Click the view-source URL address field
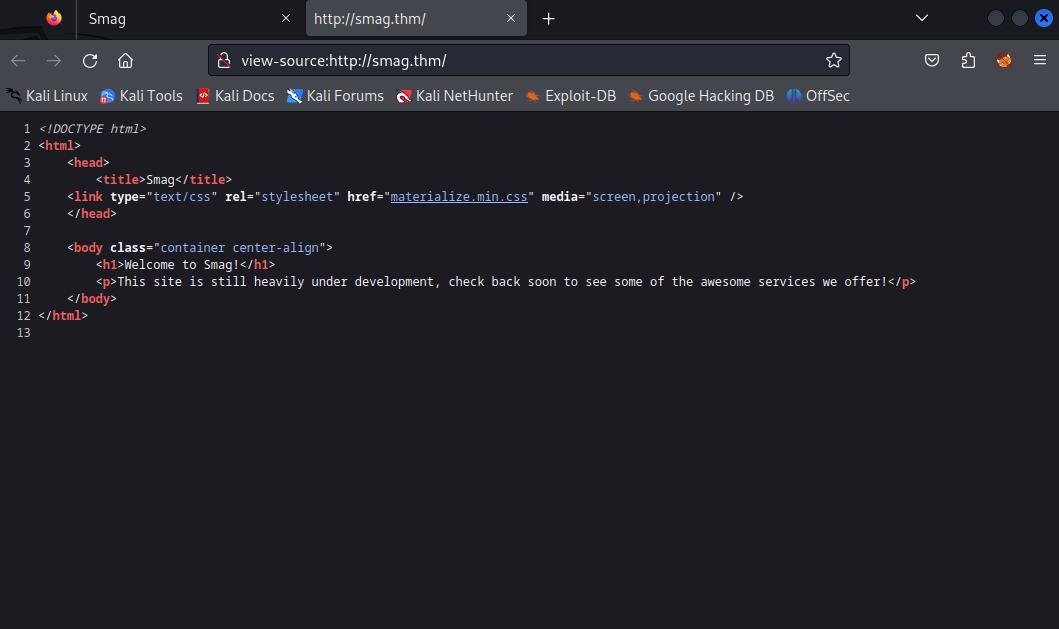Screen dimensions: 1059x629 click(x=520, y=60)
